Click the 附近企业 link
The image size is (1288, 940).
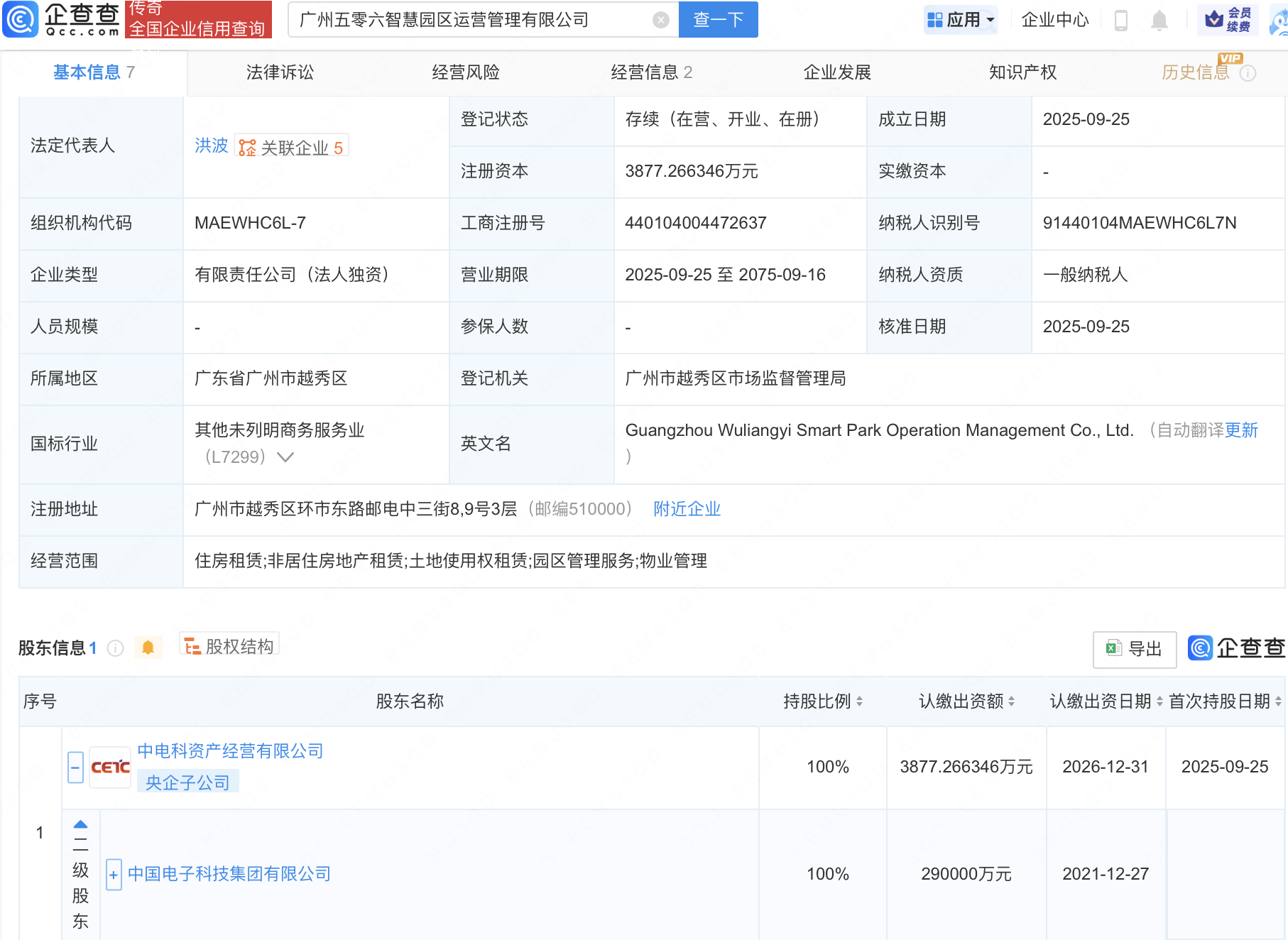(x=687, y=509)
